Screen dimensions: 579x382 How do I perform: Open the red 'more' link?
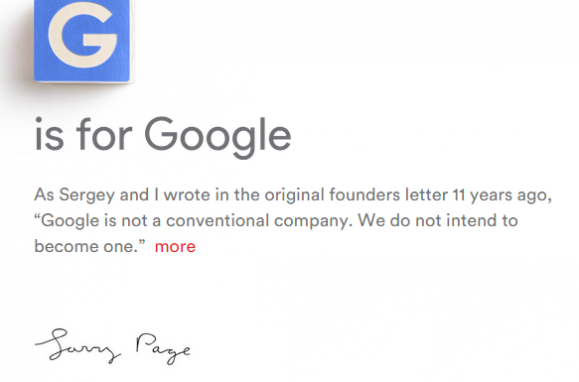(175, 247)
